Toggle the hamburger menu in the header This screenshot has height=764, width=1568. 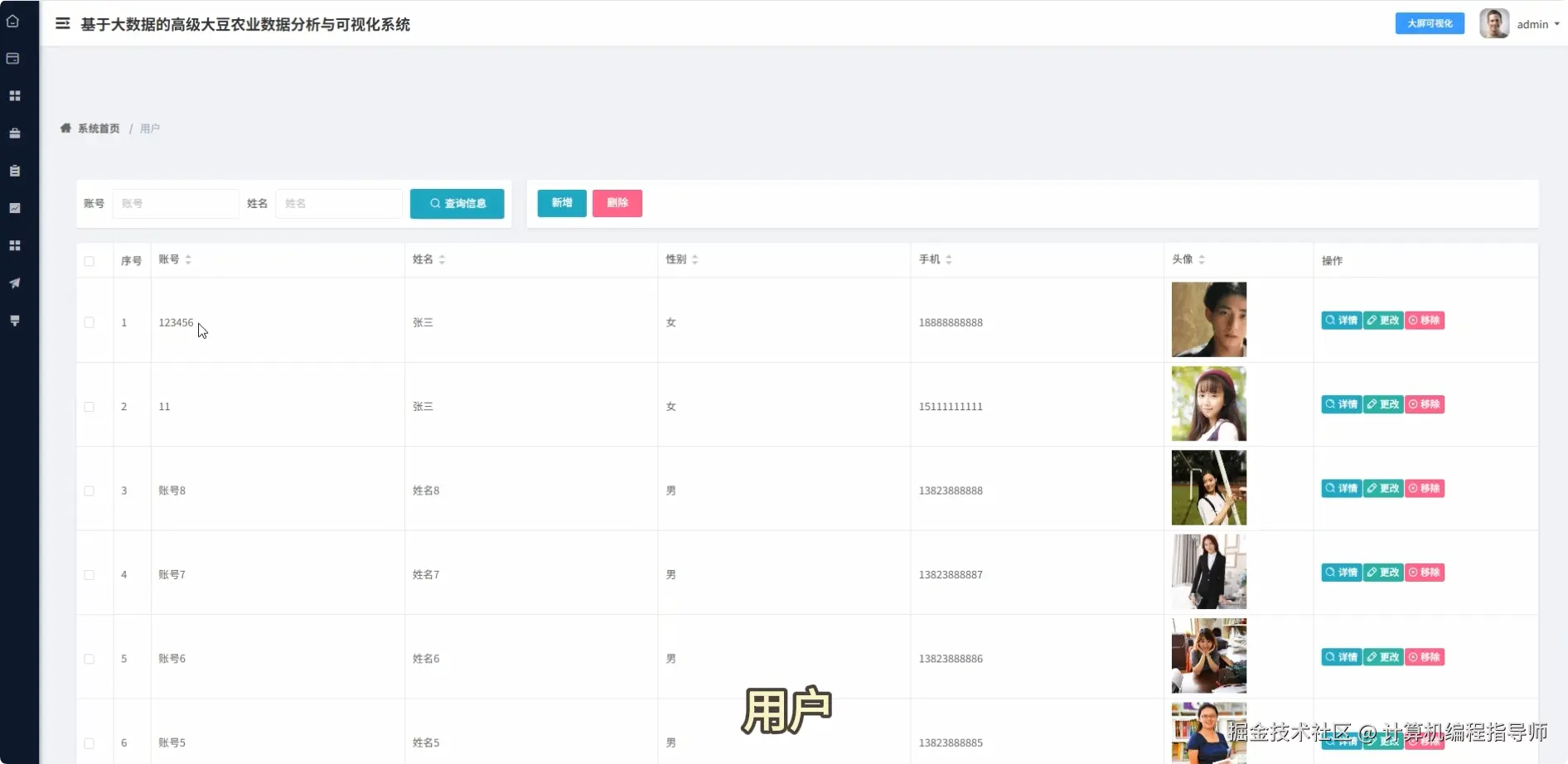point(62,24)
